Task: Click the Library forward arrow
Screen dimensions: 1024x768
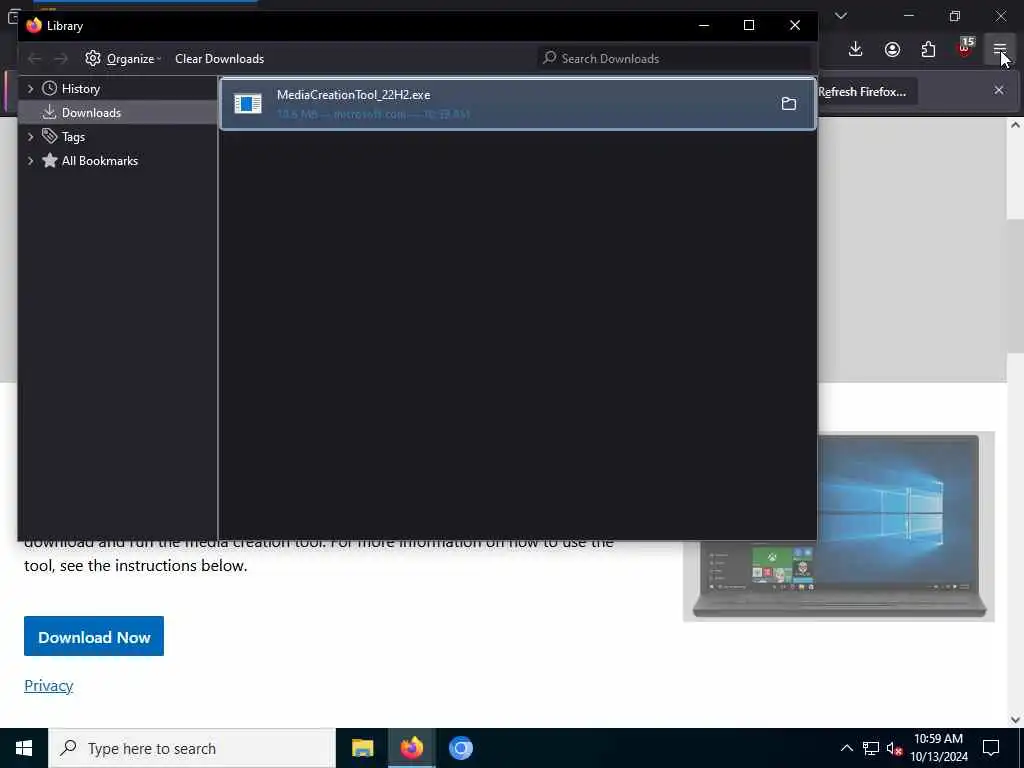Action: point(61,59)
